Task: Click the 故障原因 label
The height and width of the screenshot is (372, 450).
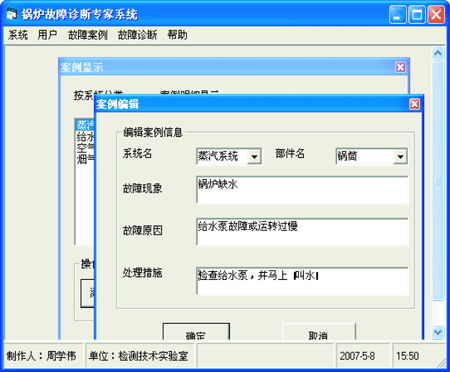Action: (x=142, y=230)
